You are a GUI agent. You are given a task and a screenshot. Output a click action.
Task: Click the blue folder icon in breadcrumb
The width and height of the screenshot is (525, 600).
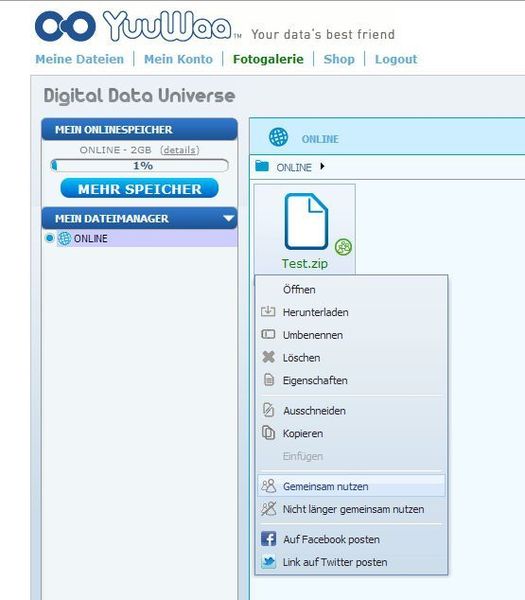click(262, 166)
